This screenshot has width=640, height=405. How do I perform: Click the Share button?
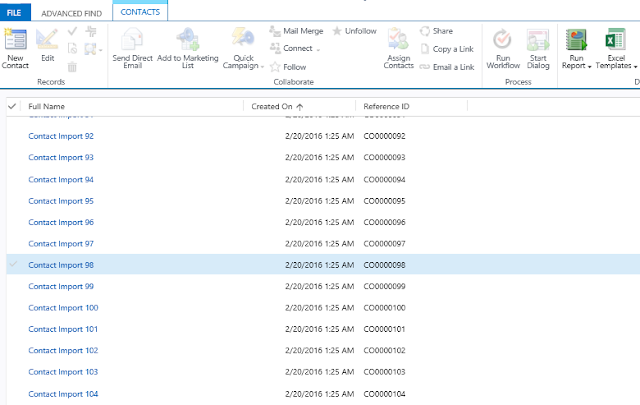point(436,31)
